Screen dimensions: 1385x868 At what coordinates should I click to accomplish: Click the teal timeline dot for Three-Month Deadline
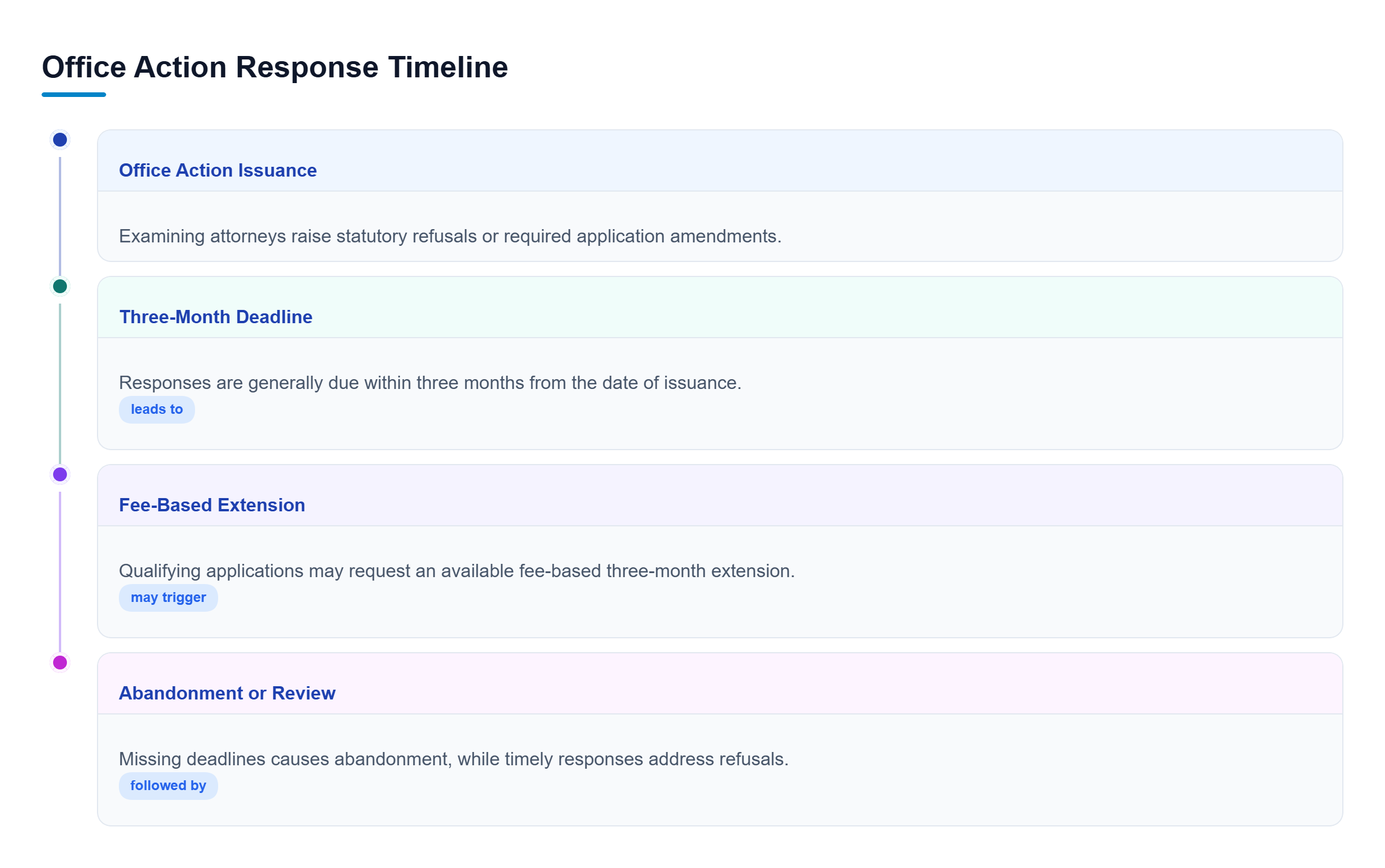[60, 286]
